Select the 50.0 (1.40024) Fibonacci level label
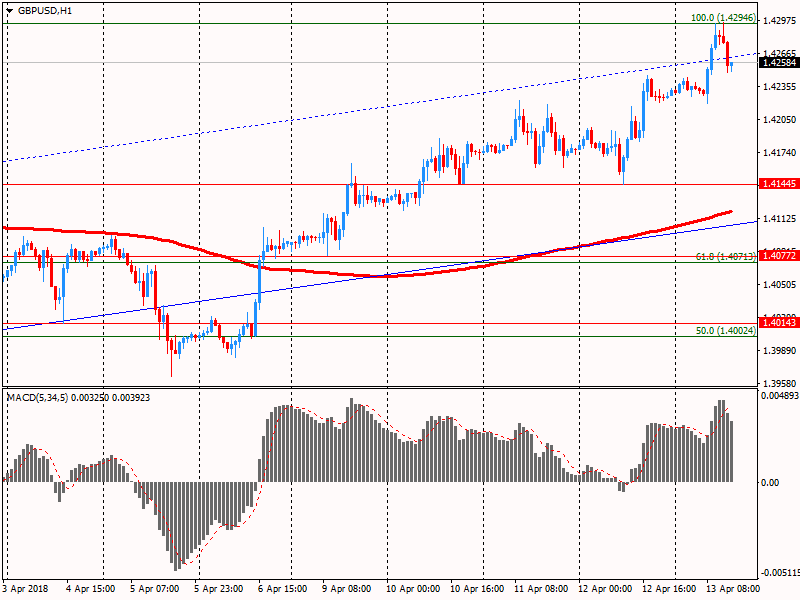Viewport: 800px width, 600px height. point(726,331)
